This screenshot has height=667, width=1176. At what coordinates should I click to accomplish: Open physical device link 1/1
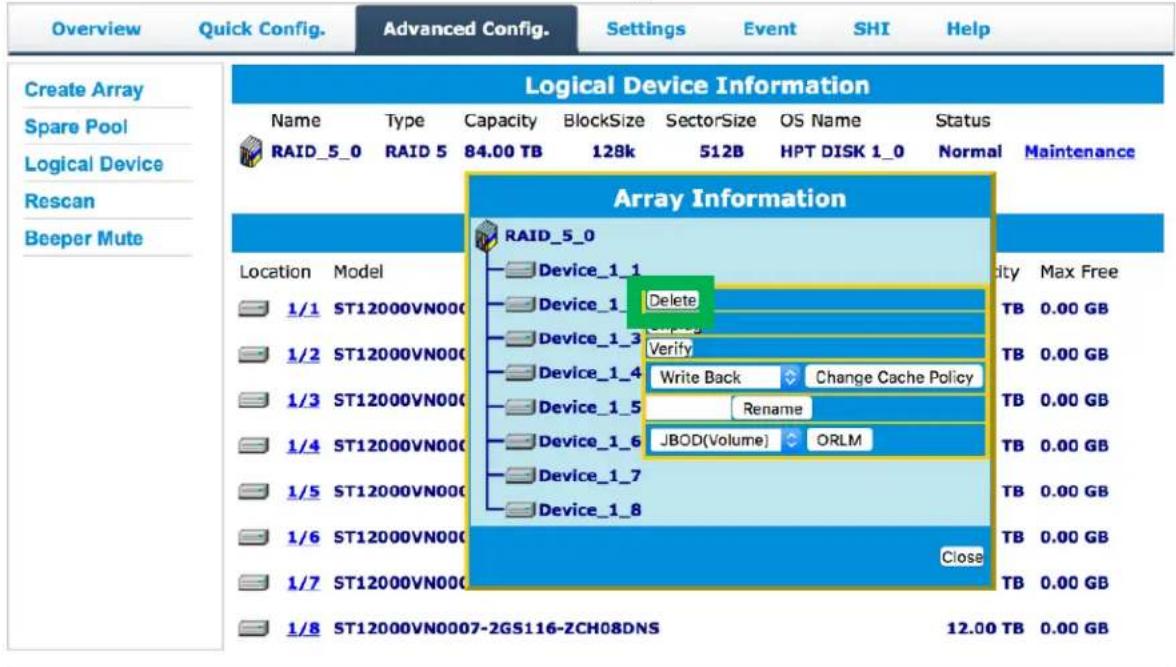click(x=303, y=308)
